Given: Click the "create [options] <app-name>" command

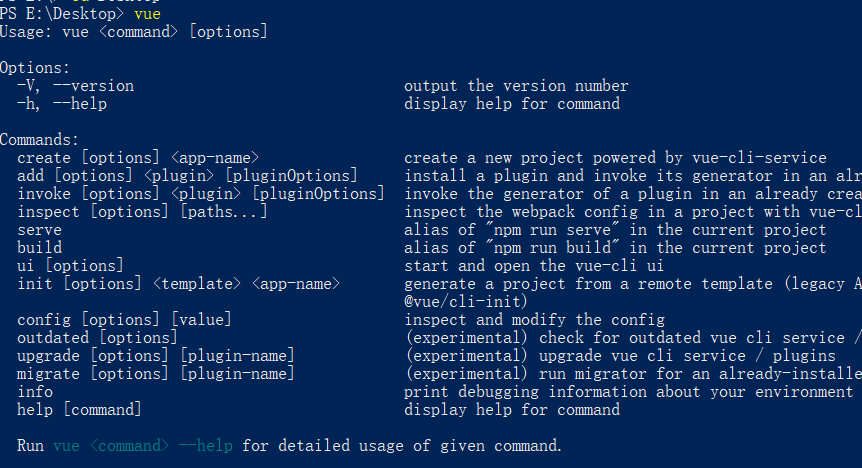Looking at the screenshot, I should 138,158.
